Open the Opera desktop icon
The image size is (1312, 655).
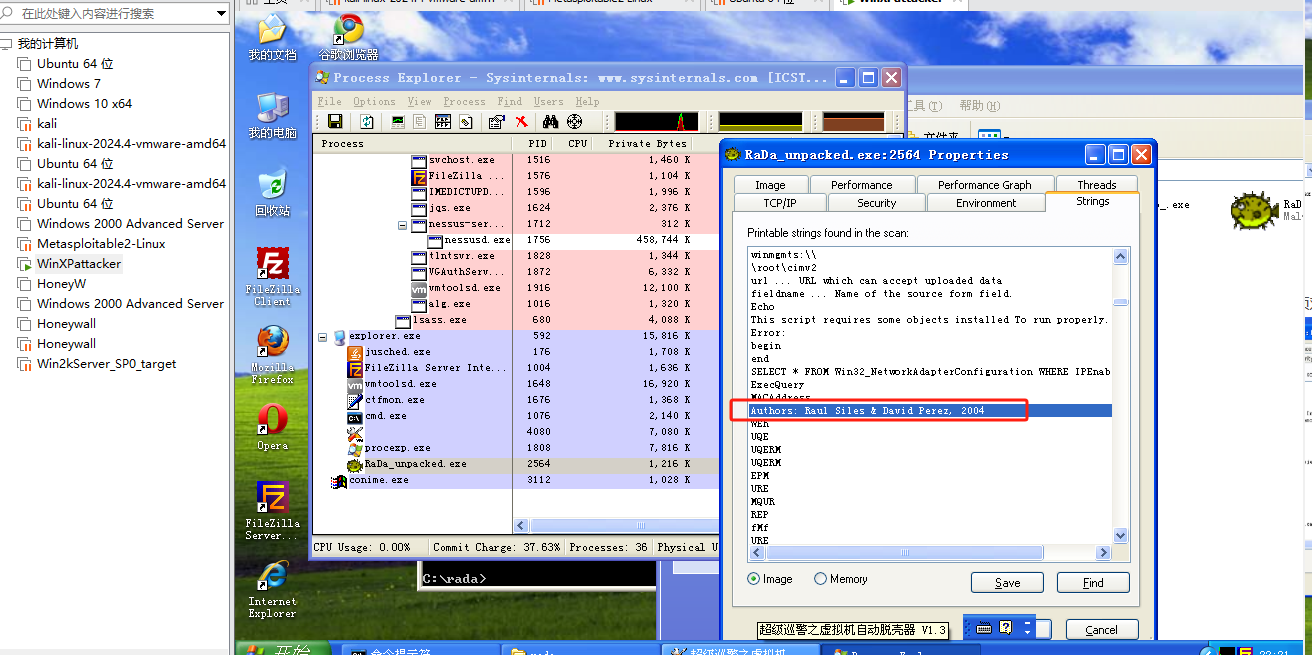tap(272, 427)
